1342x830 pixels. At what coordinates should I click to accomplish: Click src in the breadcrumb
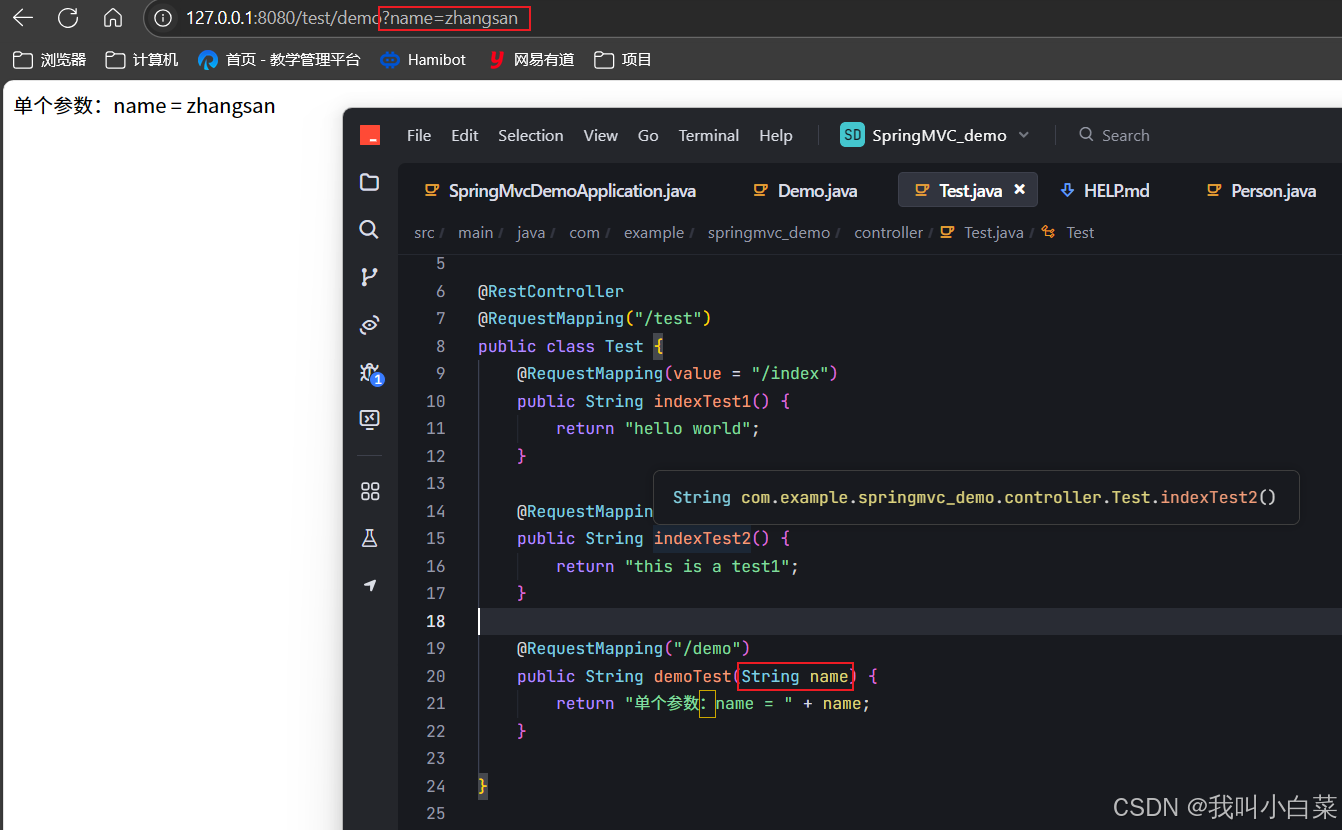point(424,233)
